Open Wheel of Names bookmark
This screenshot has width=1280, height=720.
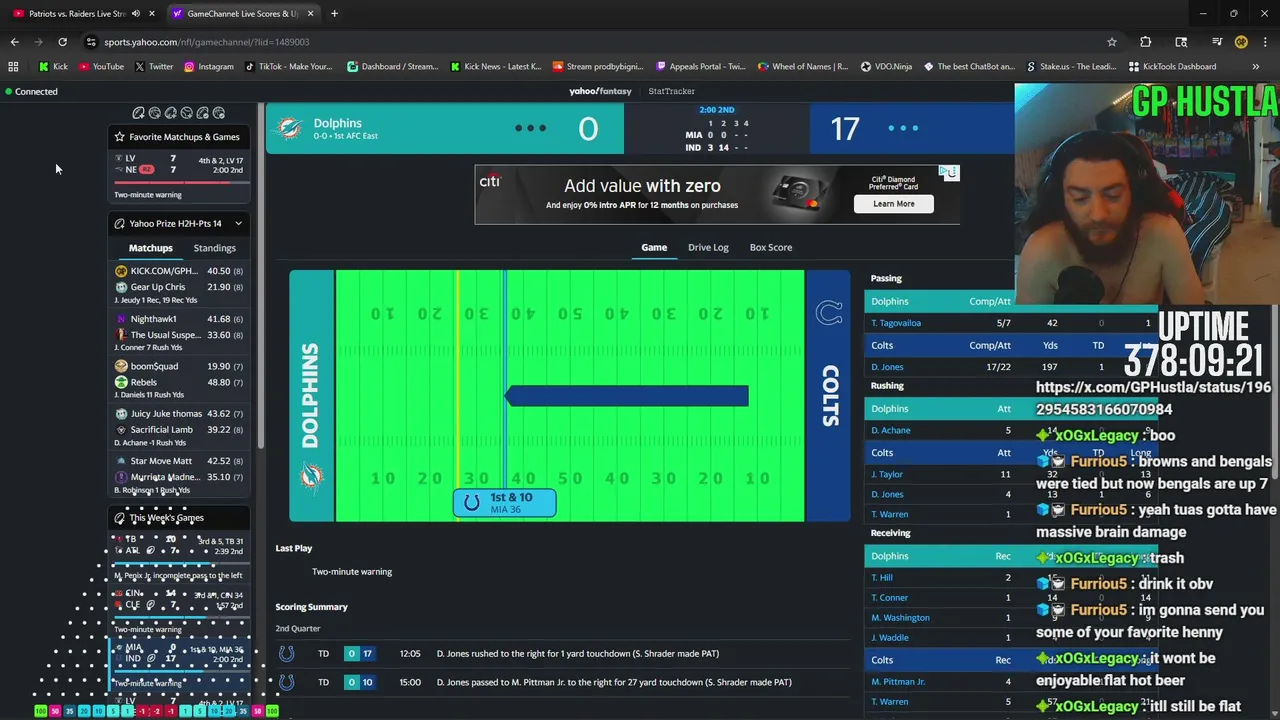coord(803,67)
